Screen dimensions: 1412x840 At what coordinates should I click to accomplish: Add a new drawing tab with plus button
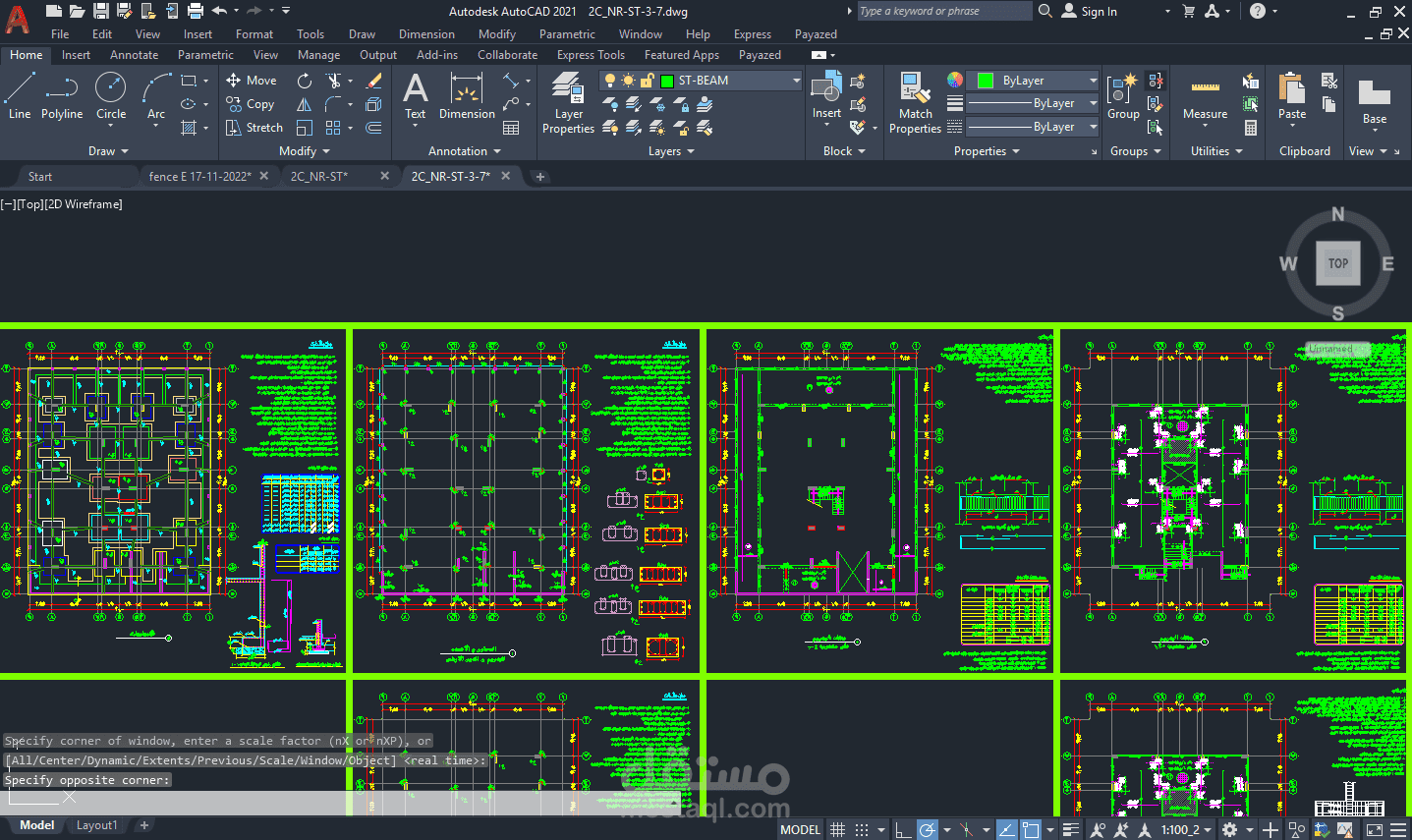coord(539,177)
